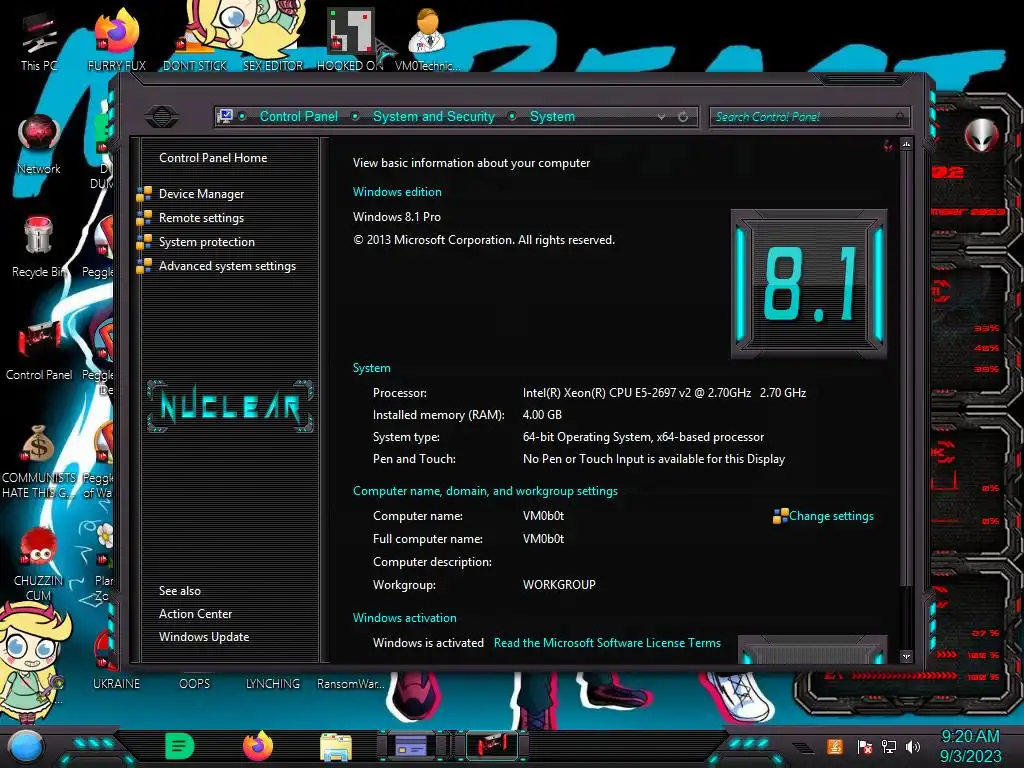This screenshot has width=1024, height=768.
Task: Open the DONT STICK desktop shortcut
Action: (x=195, y=39)
